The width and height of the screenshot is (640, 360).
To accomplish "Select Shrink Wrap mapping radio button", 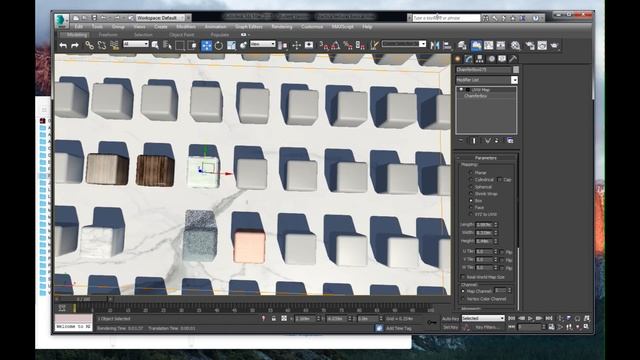I will tap(471, 194).
